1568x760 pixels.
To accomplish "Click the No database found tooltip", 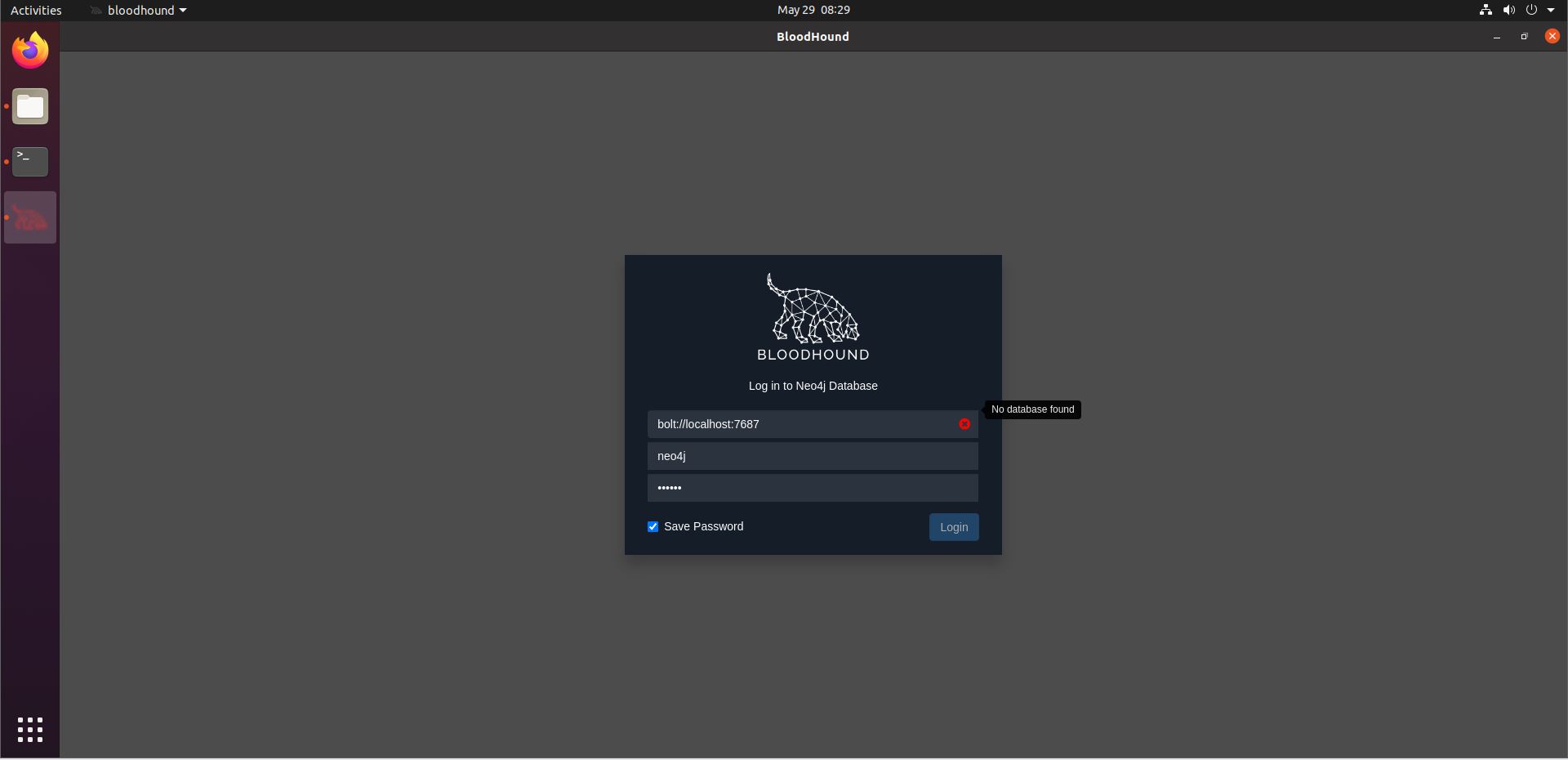I will point(1032,409).
